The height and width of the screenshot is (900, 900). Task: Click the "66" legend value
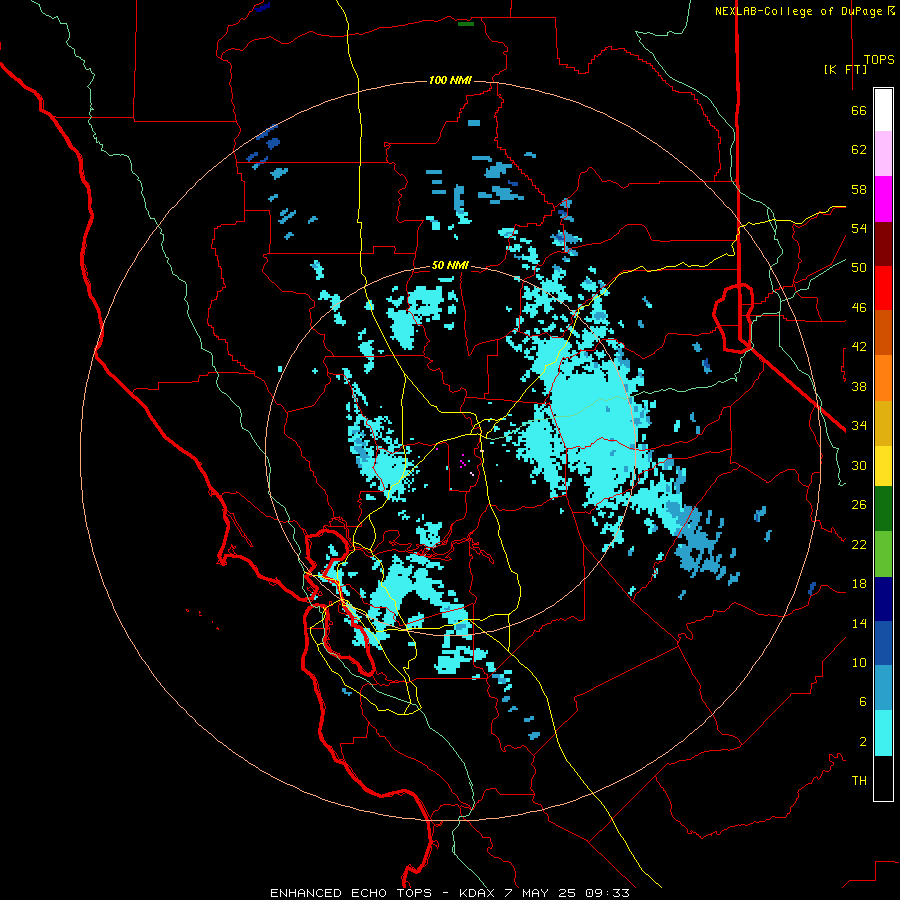[x=859, y=110]
